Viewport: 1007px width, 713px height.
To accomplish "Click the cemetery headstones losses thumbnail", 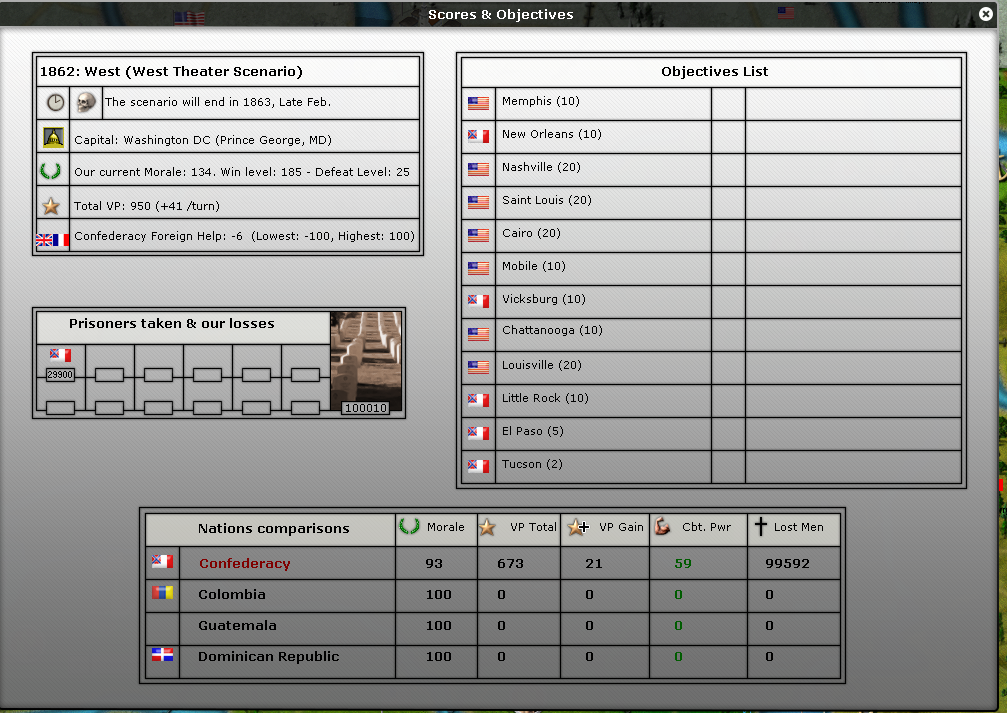I will 366,361.
